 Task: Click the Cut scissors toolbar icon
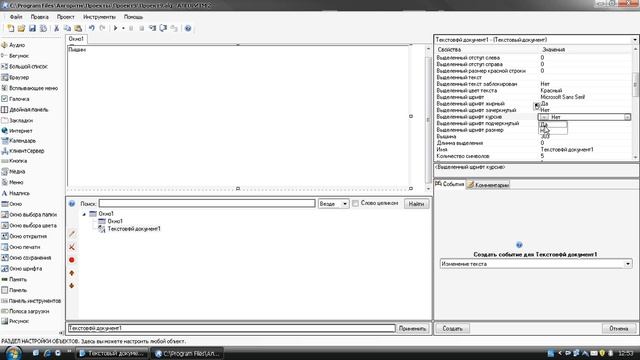coord(56,28)
